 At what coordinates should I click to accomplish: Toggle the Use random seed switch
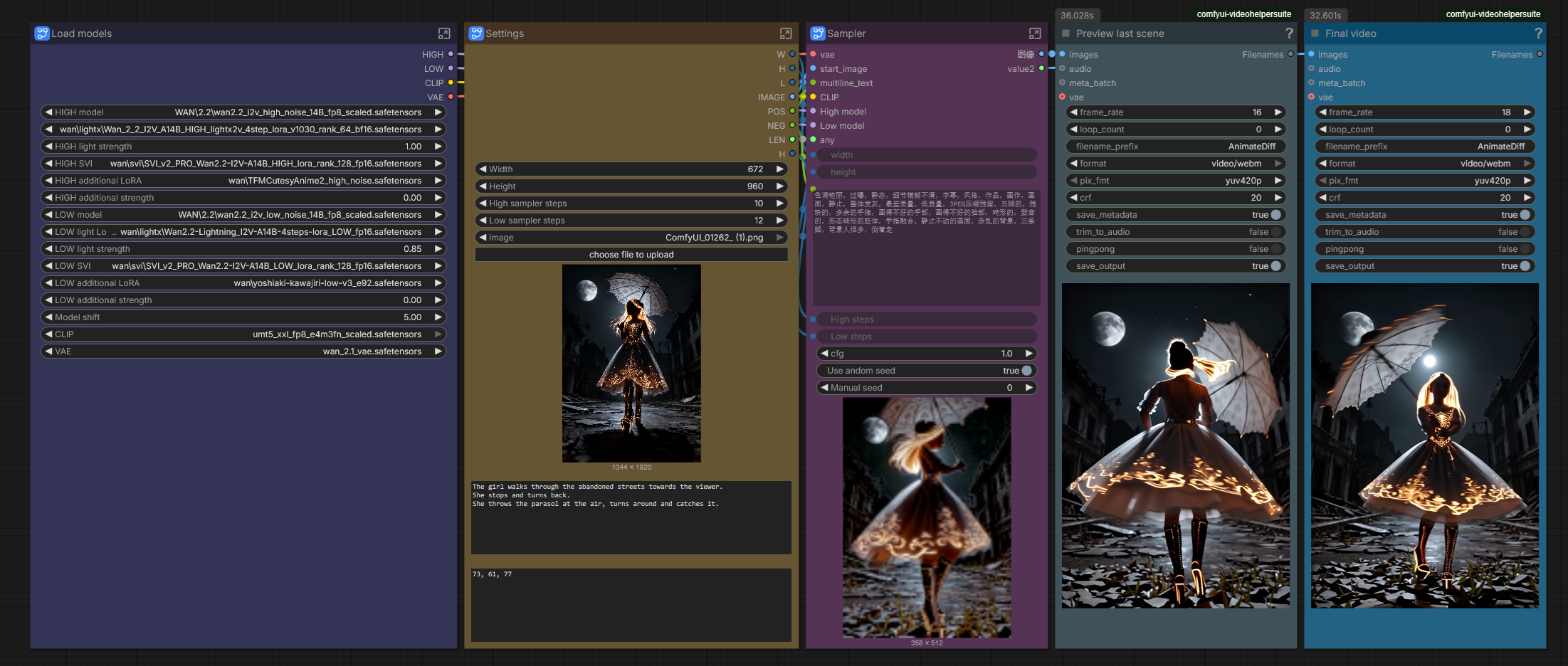click(1026, 371)
